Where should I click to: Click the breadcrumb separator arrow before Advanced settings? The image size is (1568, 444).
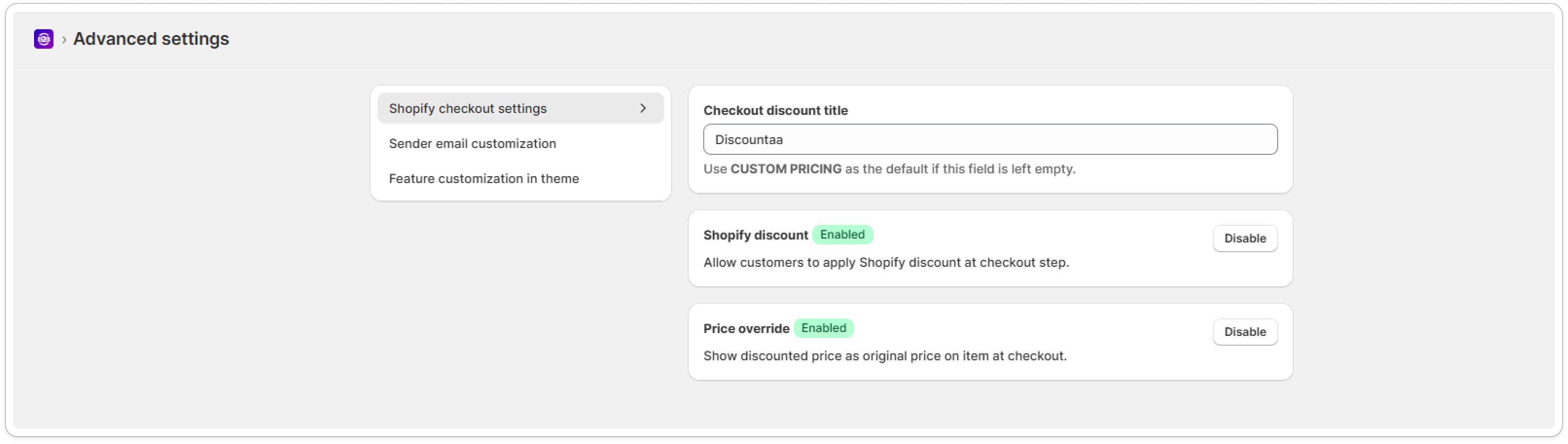pos(64,39)
